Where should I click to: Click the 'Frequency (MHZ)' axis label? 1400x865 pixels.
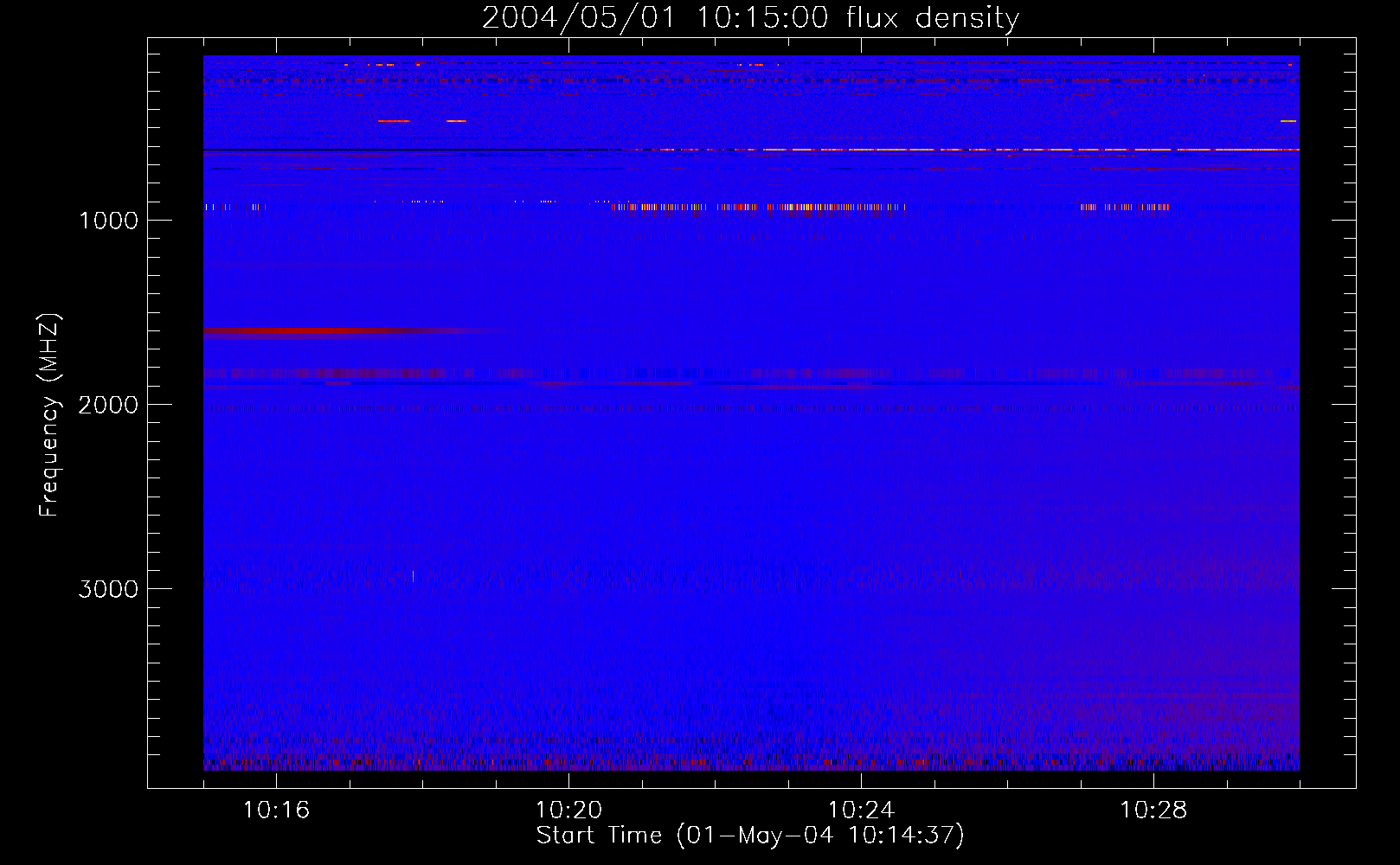pos(49,415)
